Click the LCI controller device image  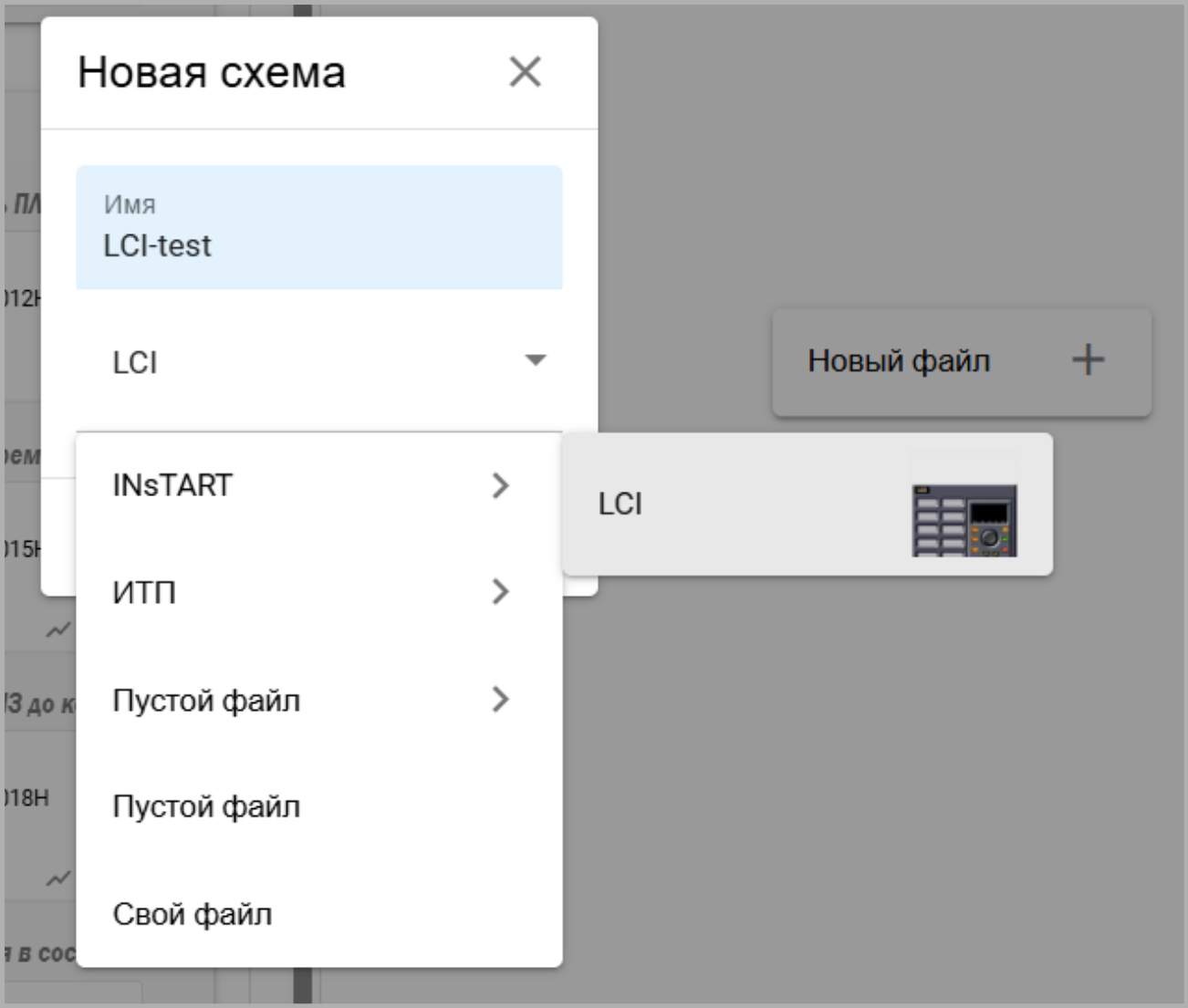coord(964,520)
